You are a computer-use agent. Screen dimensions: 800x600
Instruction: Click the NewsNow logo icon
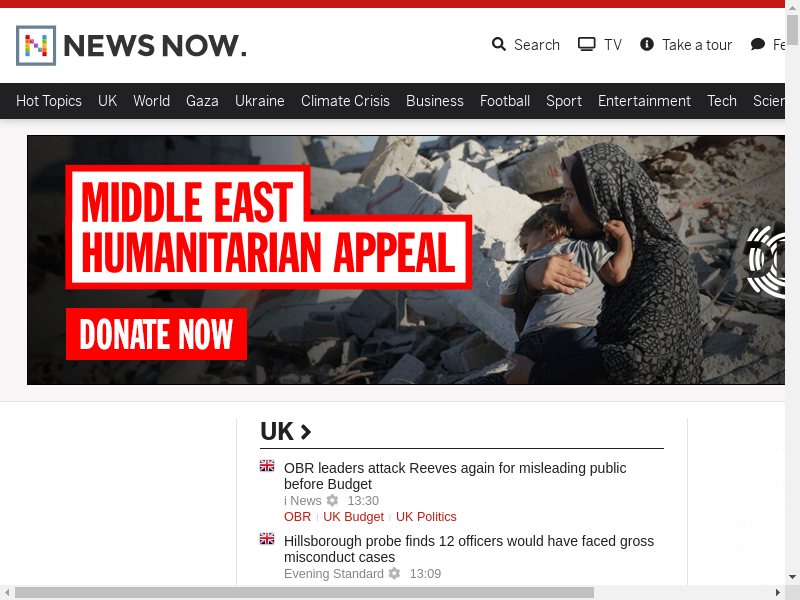pos(36,45)
